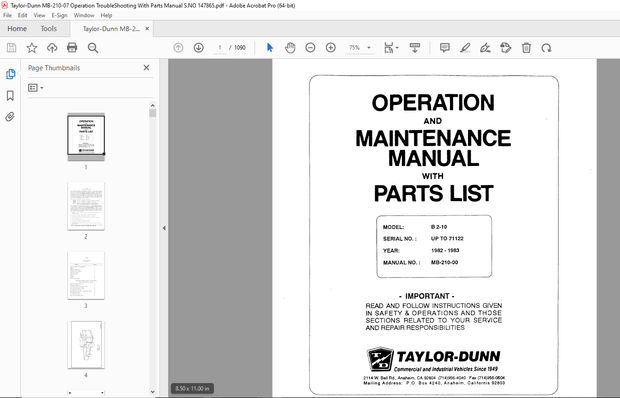Click the fit page scrolling icon
Screen dimensions: 620x398
pos(389,48)
